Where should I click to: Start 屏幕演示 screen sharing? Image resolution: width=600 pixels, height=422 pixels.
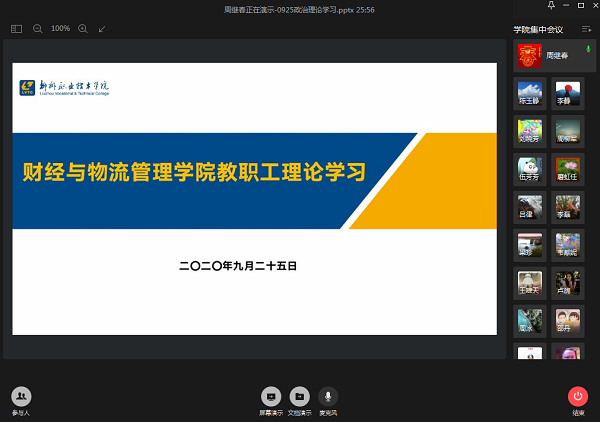[x=270, y=398]
